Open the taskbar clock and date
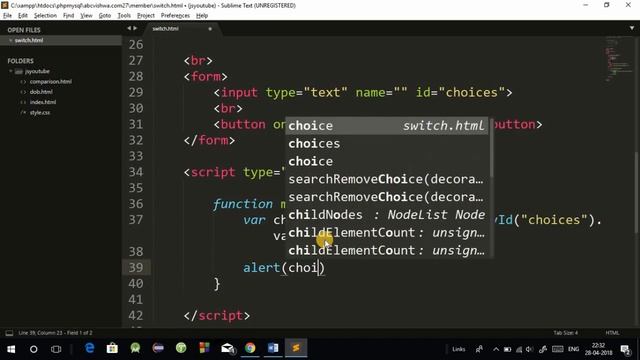 click(x=598, y=349)
